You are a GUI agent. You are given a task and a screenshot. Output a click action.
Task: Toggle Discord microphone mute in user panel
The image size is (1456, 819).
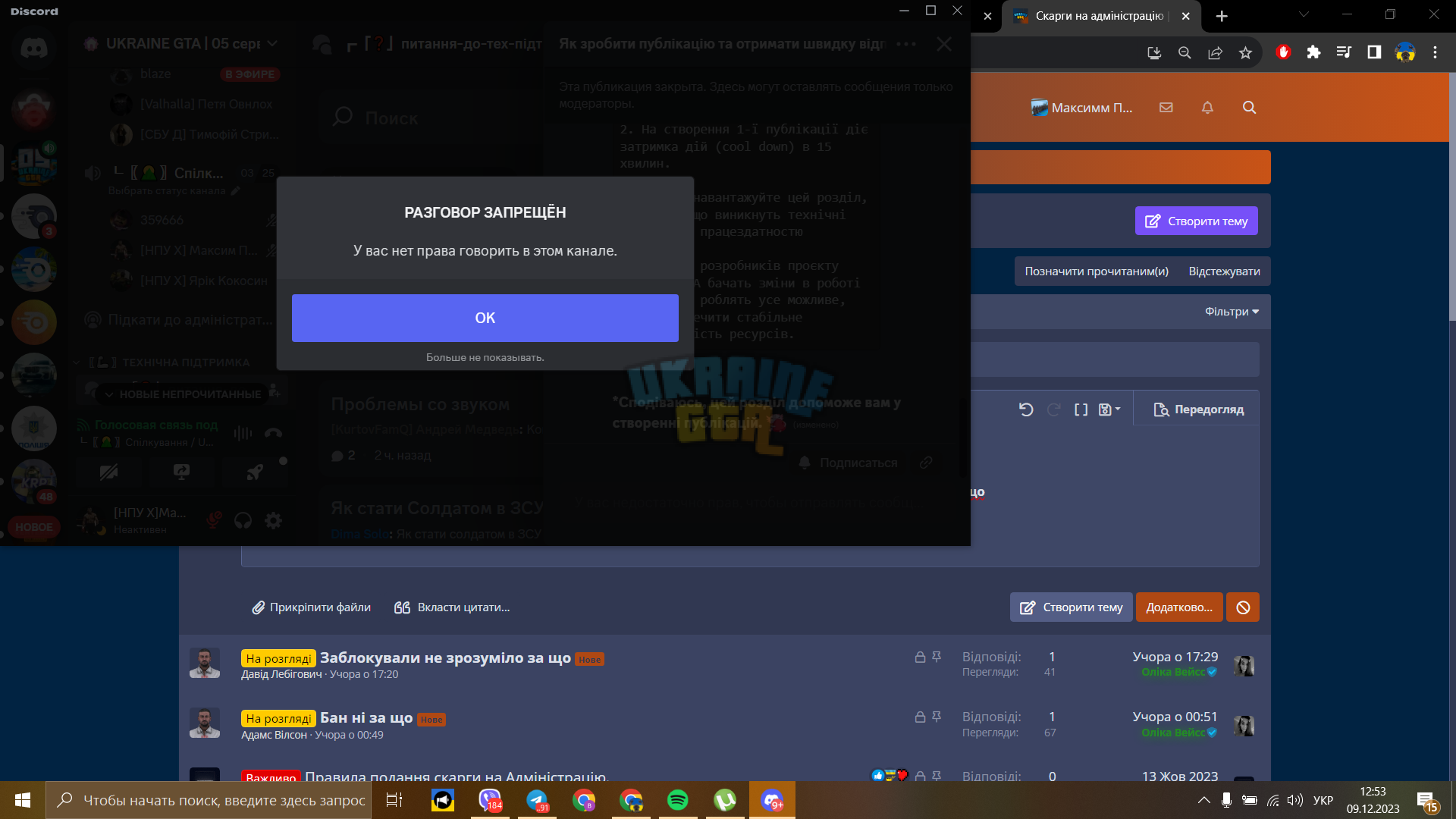pos(214,520)
